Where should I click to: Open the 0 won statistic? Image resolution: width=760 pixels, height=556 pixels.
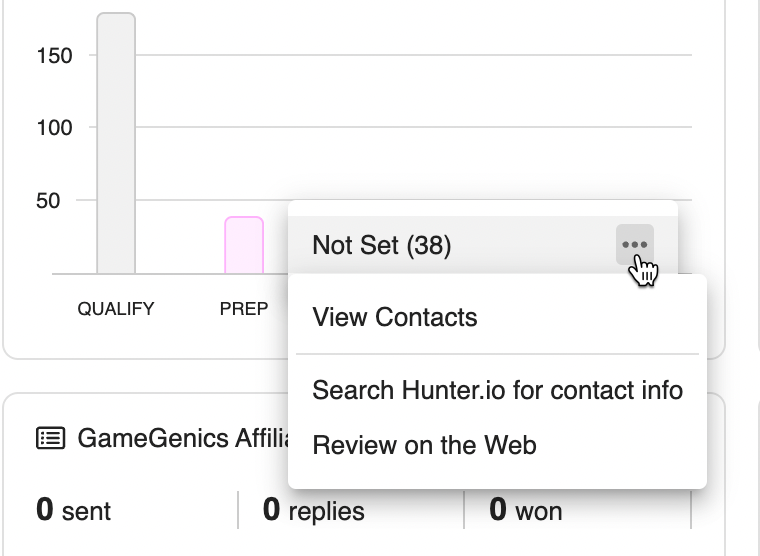[x=525, y=511]
